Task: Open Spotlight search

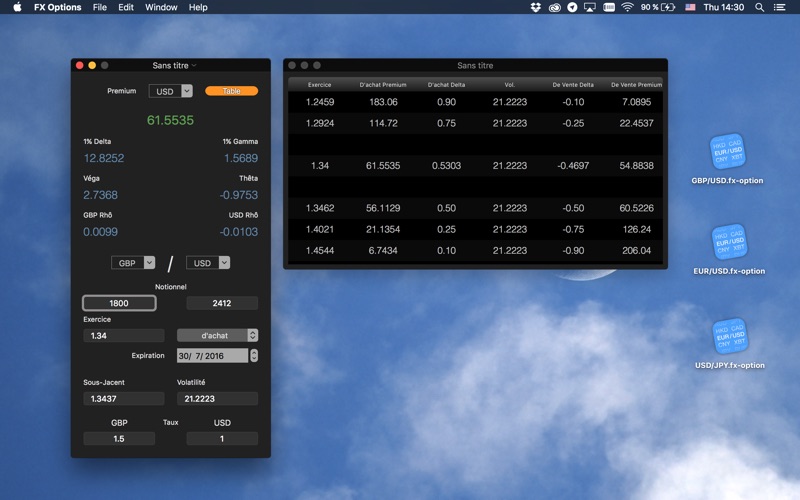Action: coord(760,7)
